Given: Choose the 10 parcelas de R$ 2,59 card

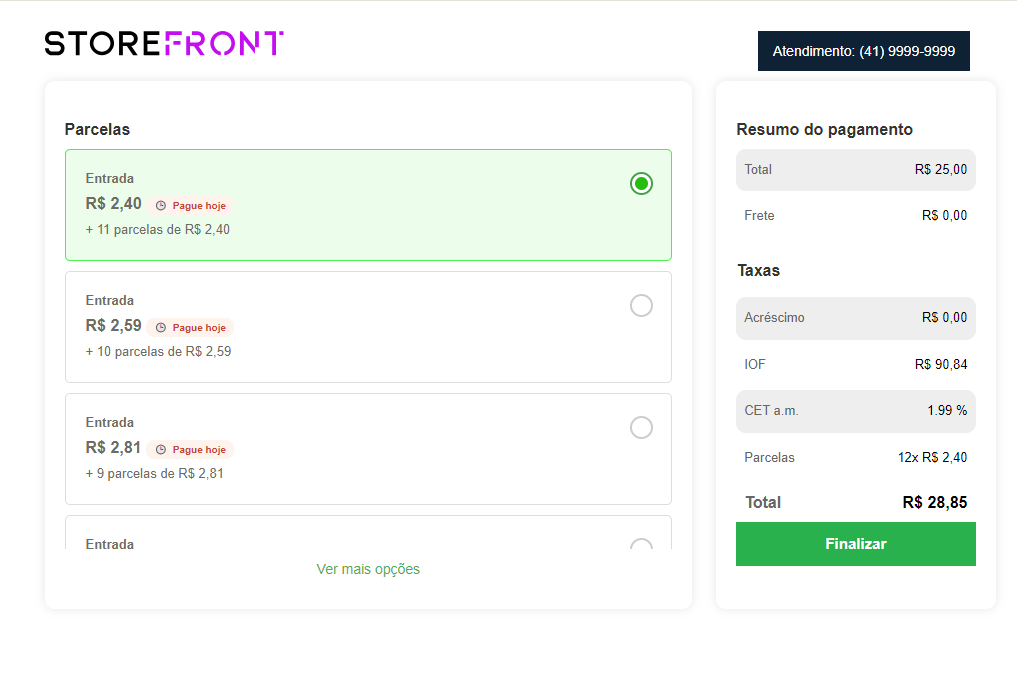Looking at the screenshot, I should click(368, 327).
